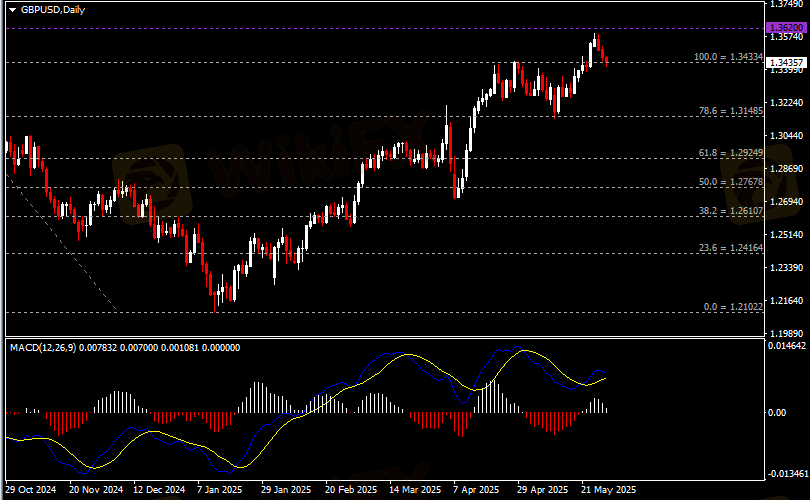Select the purple dashed horizontal line at 1.36200
Viewport: 810px width, 500px height.
pyautogui.click(x=385, y=28)
